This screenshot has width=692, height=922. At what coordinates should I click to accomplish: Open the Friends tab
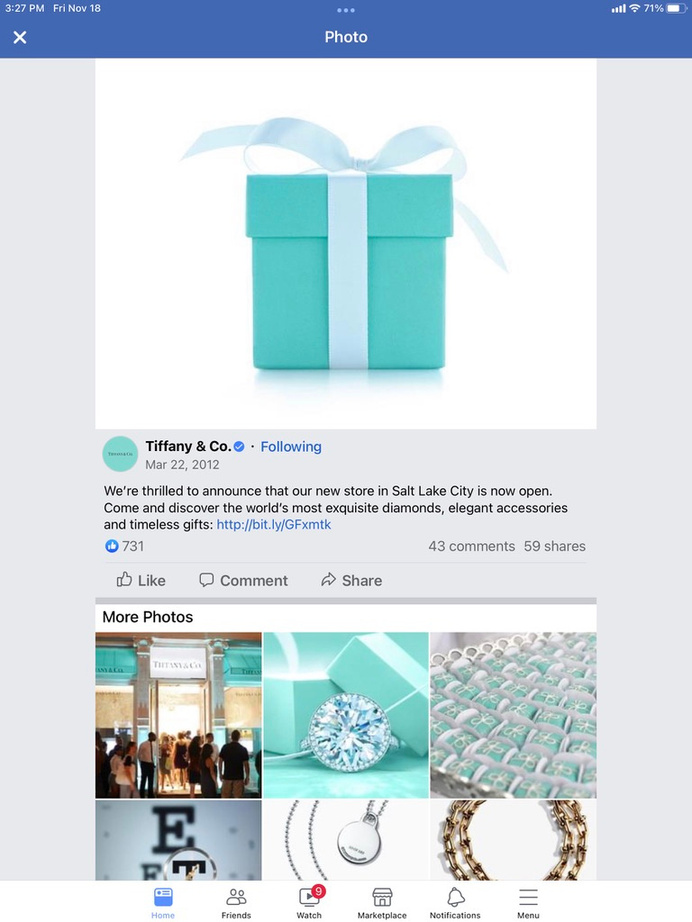(x=236, y=903)
